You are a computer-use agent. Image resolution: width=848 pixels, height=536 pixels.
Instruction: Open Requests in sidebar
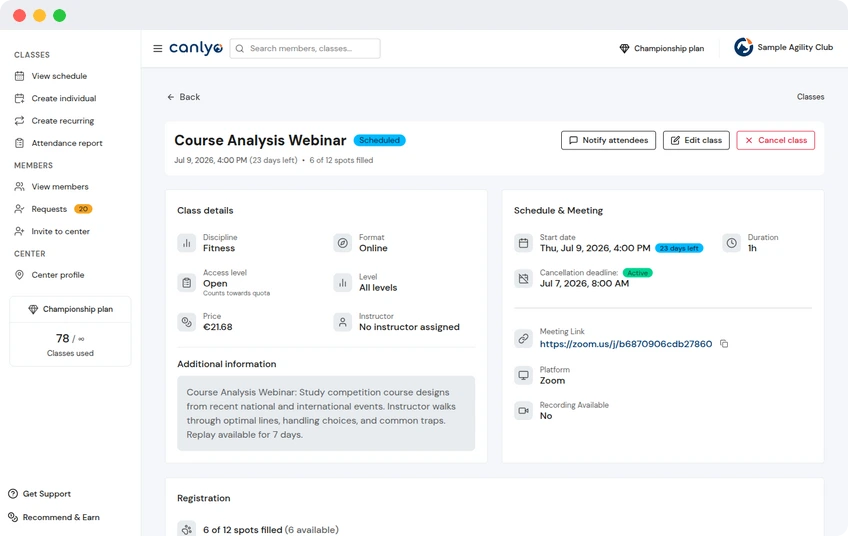coord(49,209)
